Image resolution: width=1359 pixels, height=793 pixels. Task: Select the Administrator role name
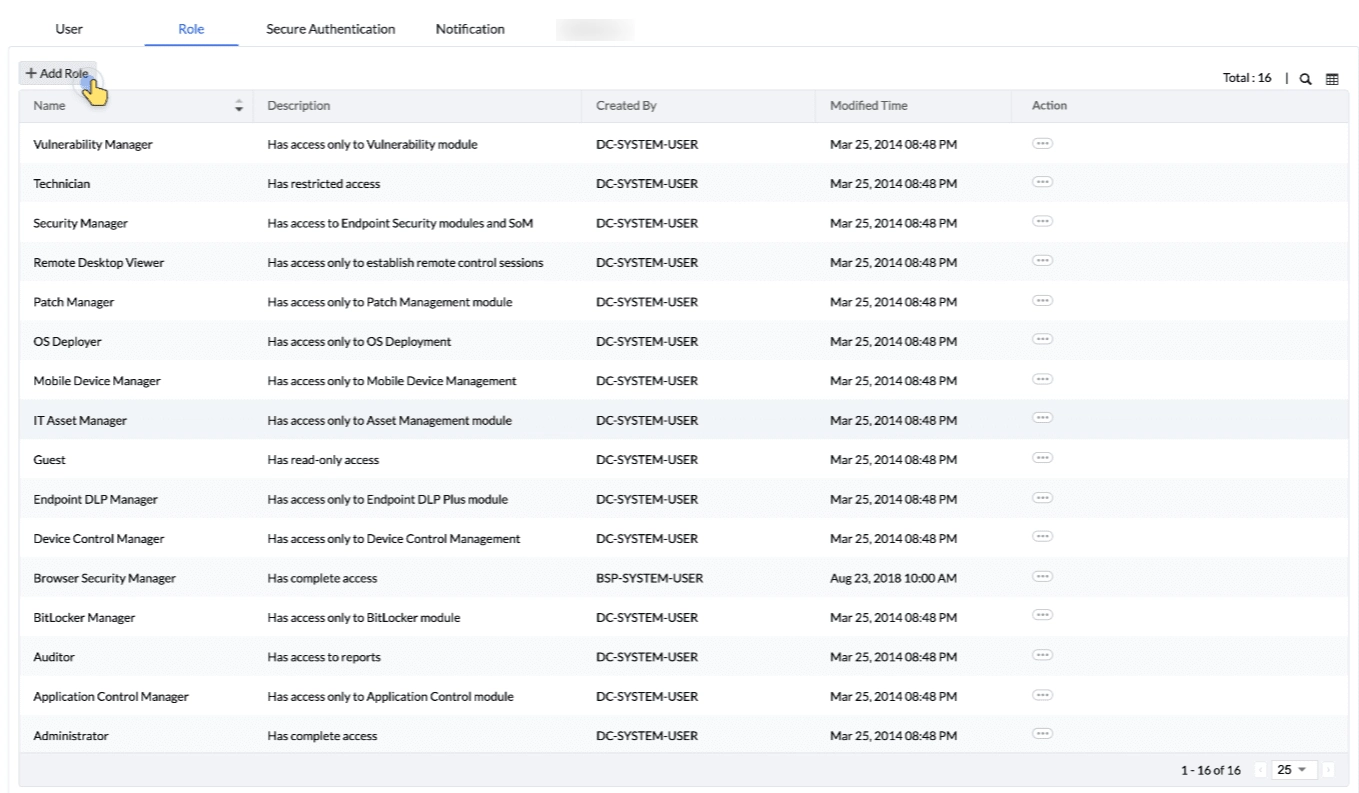point(71,736)
